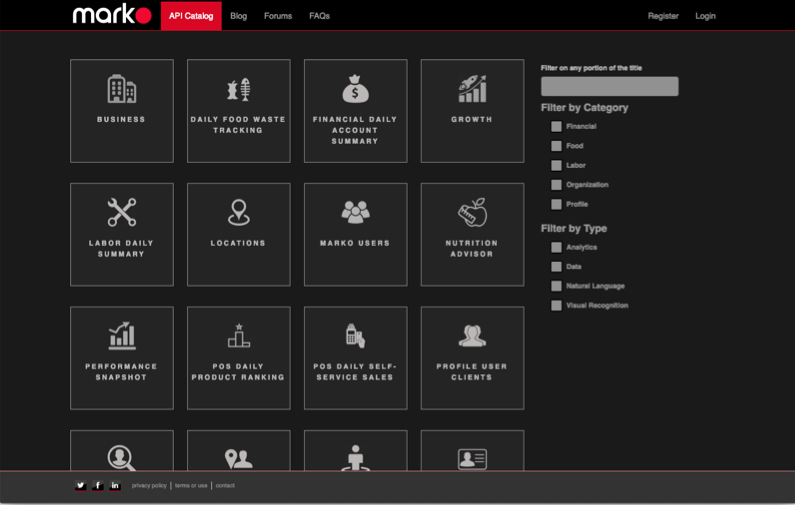The height and width of the screenshot is (505, 795).
Task: Open the terms of use link
Action: pos(191,485)
